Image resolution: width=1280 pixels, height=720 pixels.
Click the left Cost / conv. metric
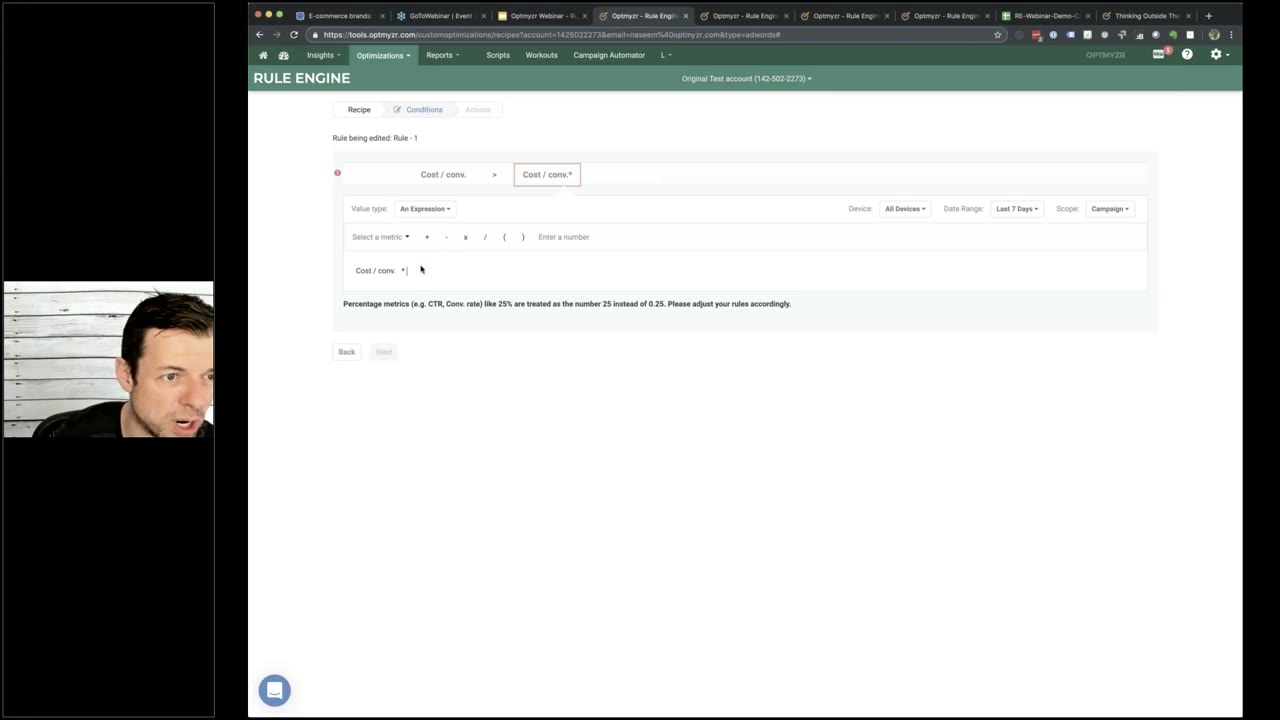(443, 175)
